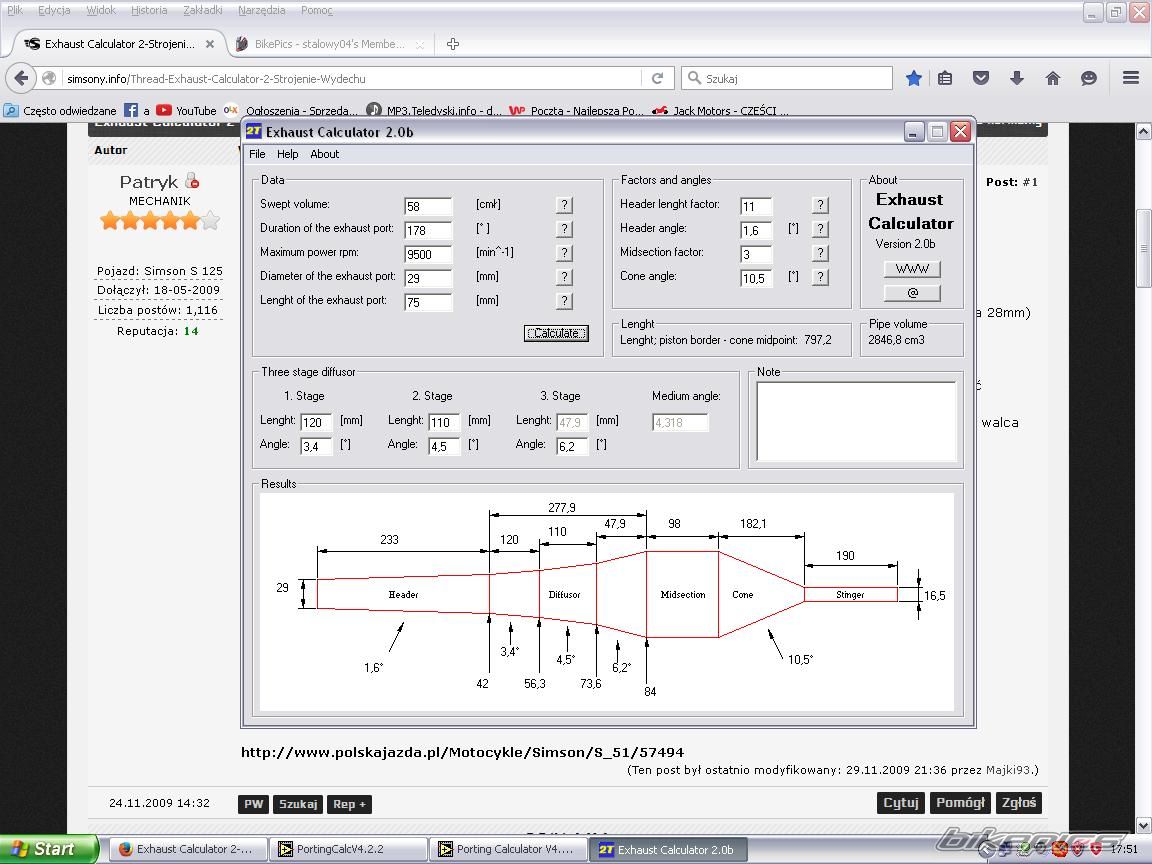1152x864 pixels.
Task: Open help for Duration of the exhaust port
Action: tap(564, 229)
